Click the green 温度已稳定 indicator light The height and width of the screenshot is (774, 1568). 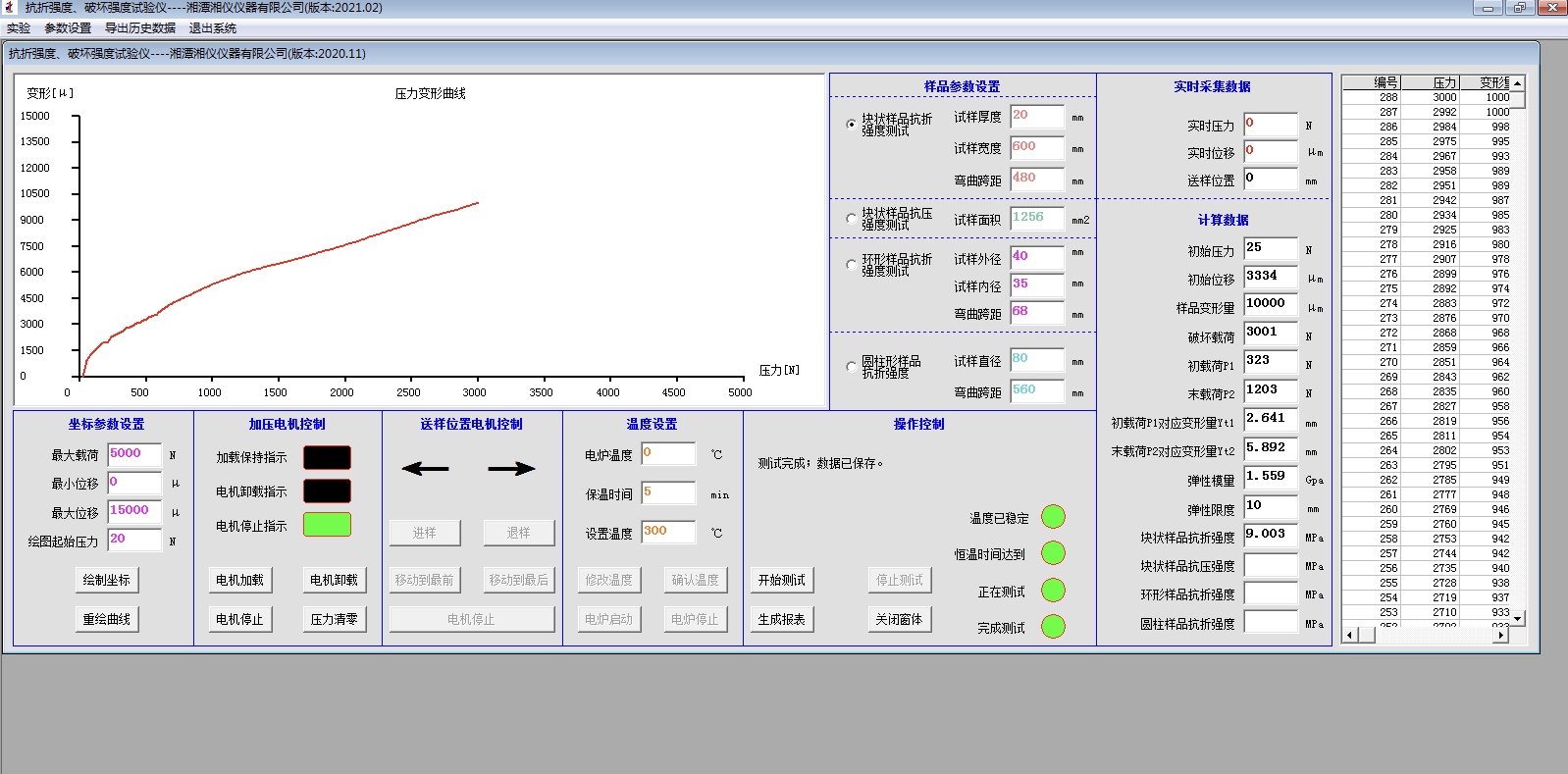pos(1053,517)
